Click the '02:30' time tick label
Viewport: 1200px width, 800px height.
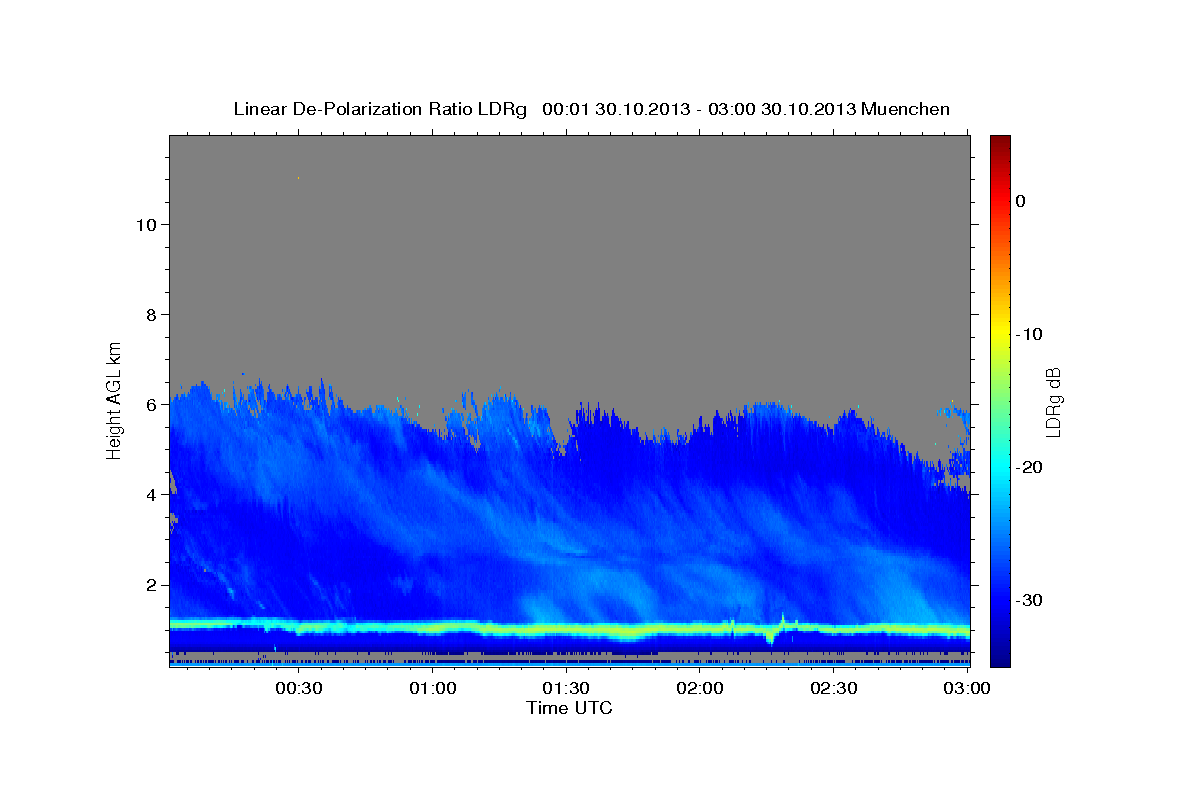tap(834, 688)
